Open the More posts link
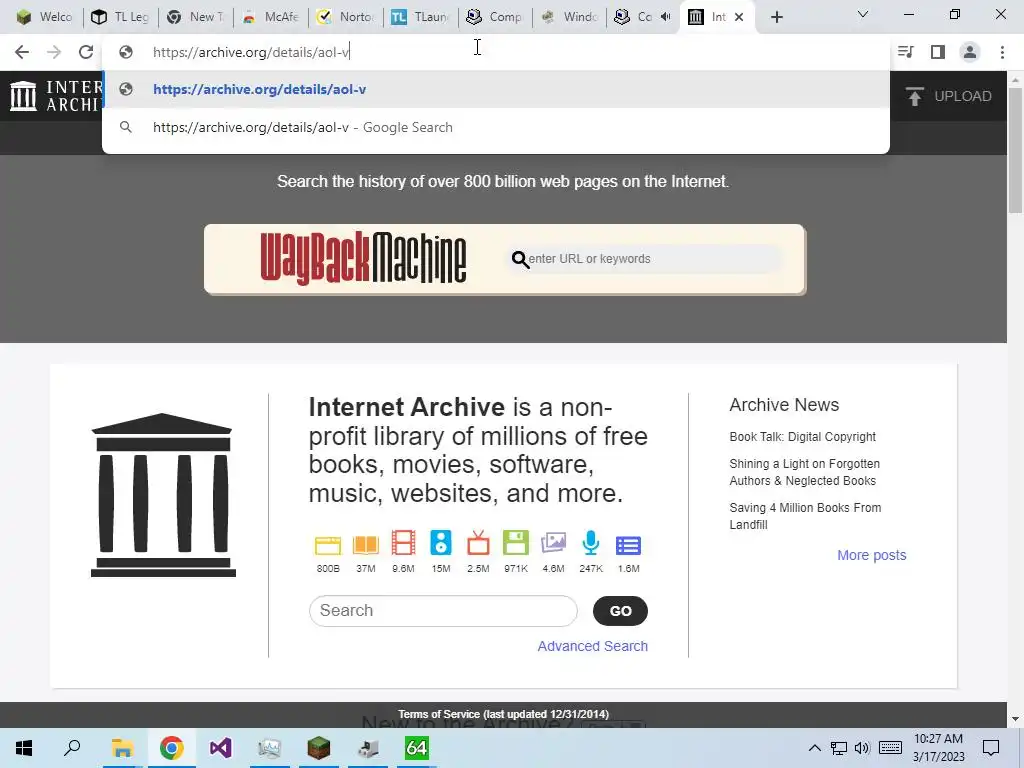 point(872,555)
